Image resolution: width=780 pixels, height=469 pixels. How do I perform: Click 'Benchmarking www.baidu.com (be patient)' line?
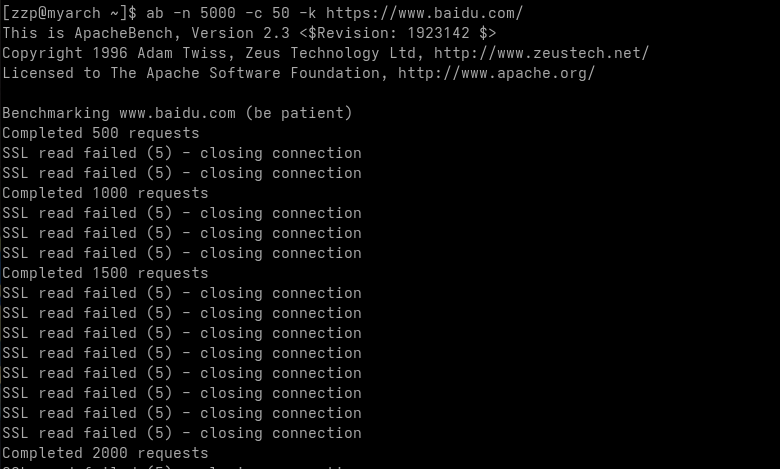(x=177, y=113)
